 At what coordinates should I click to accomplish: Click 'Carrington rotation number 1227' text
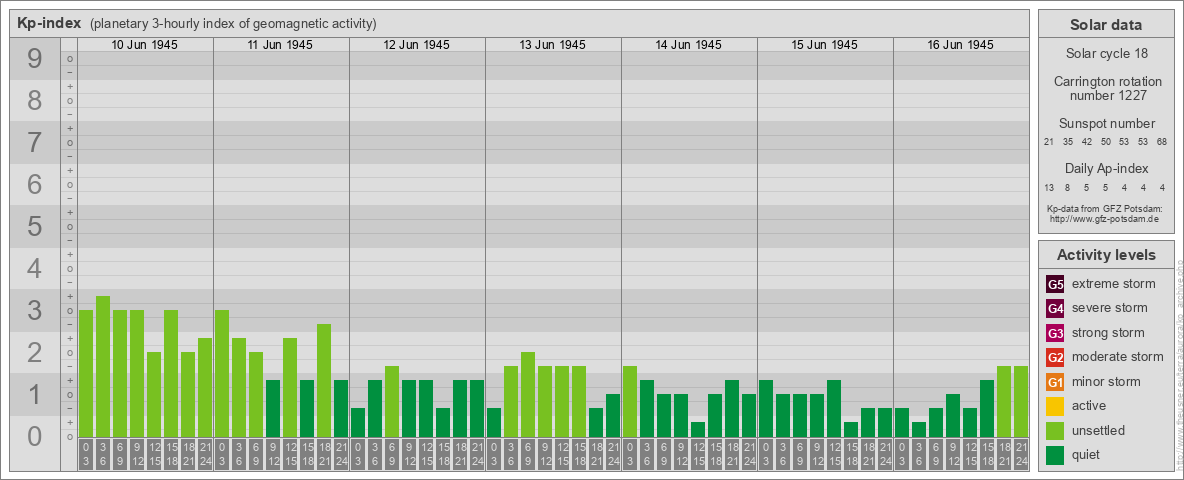click(1106, 88)
